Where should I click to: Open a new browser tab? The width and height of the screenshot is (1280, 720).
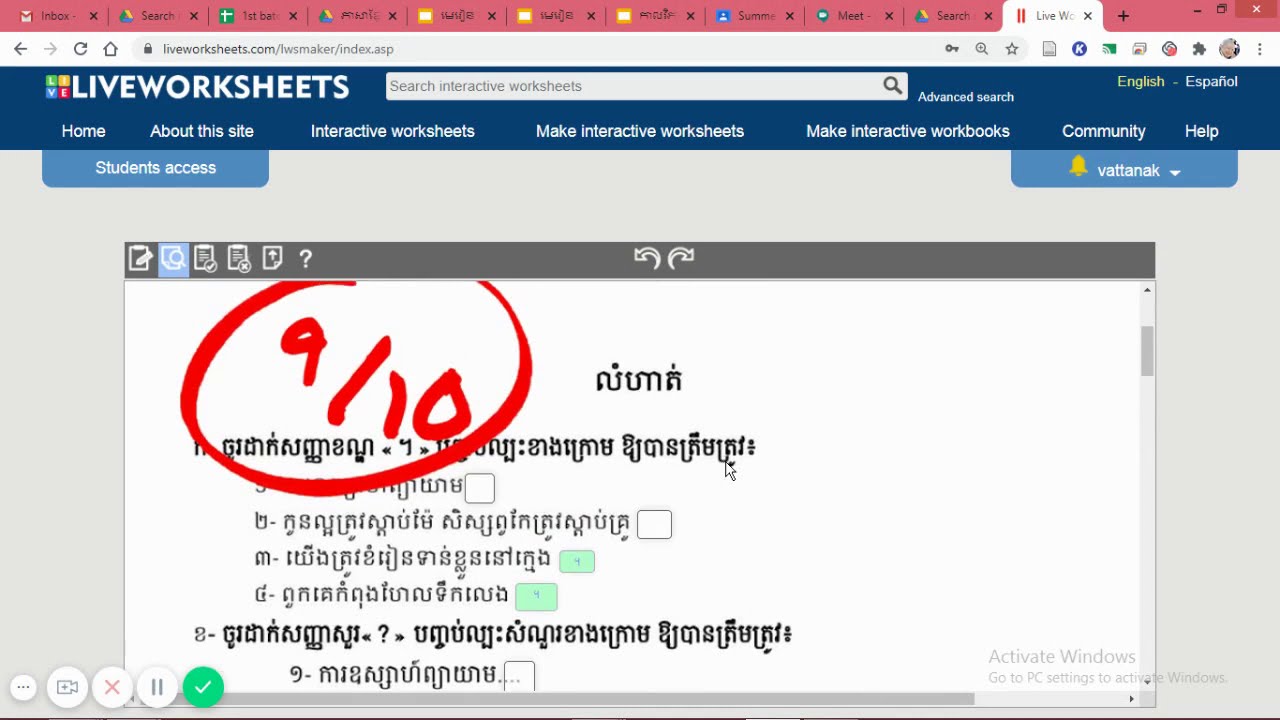pyautogui.click(x=1123, y=16)
